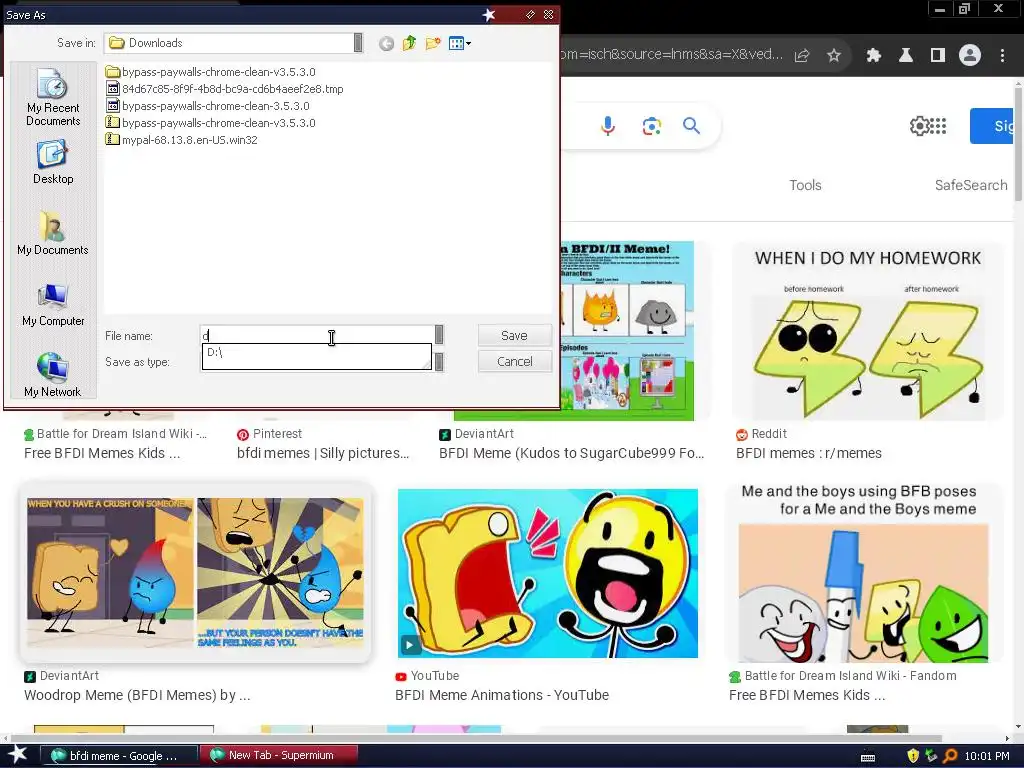This screenshot has height=768, width=1024.
Task: Go to Desktop in the Save As sidebar
Action: 53,162
